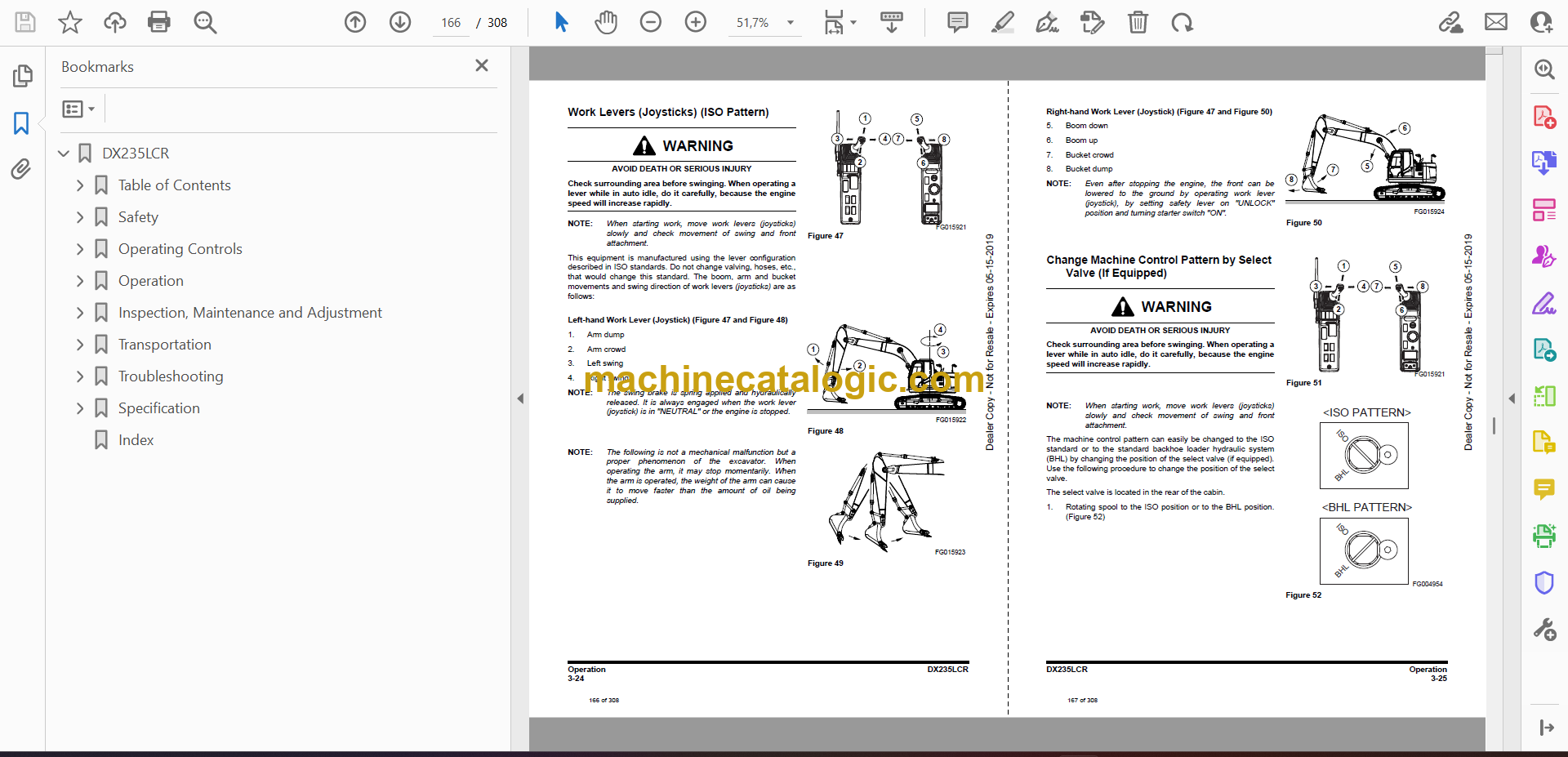This screenshot has width=1568, height=757.
Task: Expand Inspection, Maintenance and Adjustment bookmark
Action: 80,313
